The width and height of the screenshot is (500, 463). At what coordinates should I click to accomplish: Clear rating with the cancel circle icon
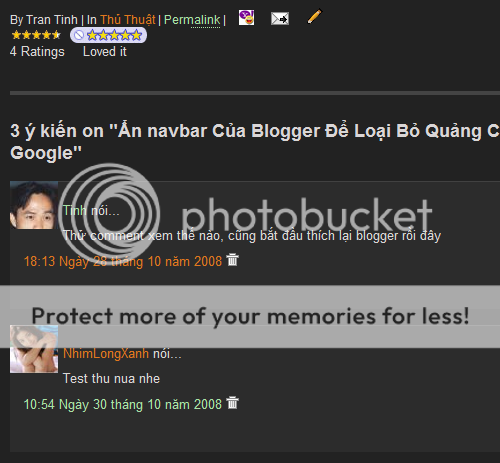pyautogui.click(x=79, y=35)
